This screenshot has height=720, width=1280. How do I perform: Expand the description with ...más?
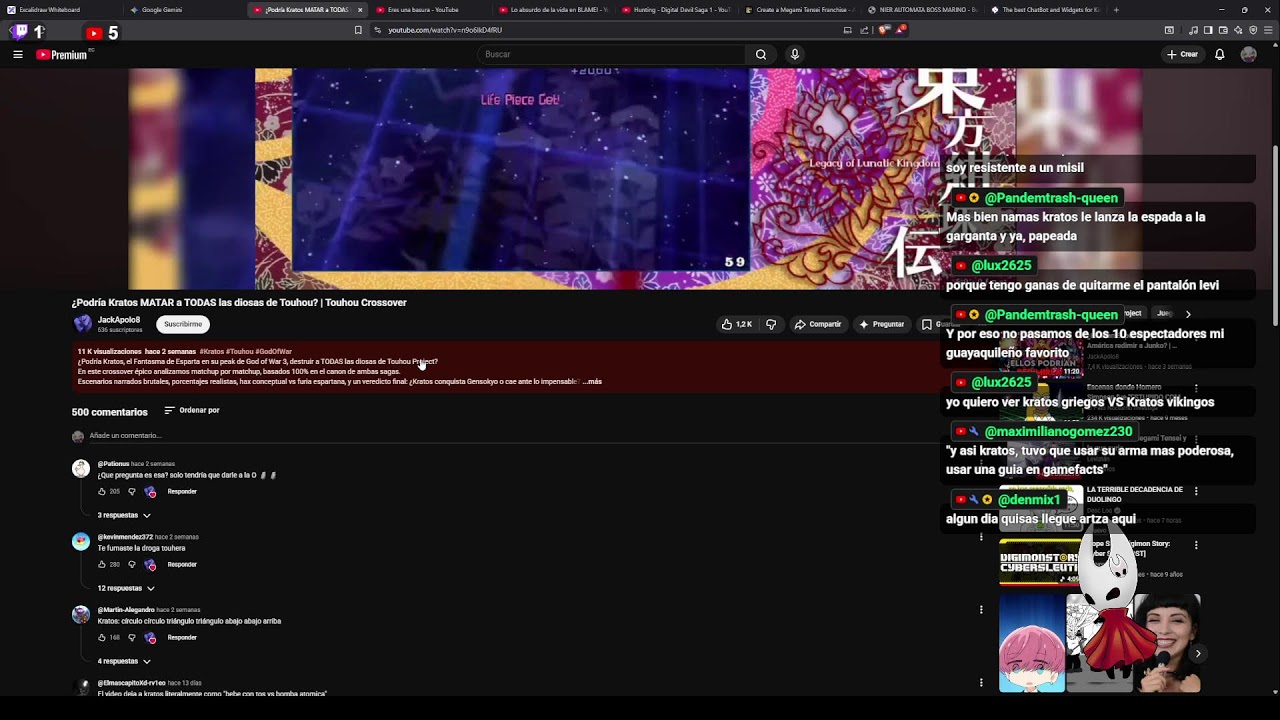tap(592, 382)
